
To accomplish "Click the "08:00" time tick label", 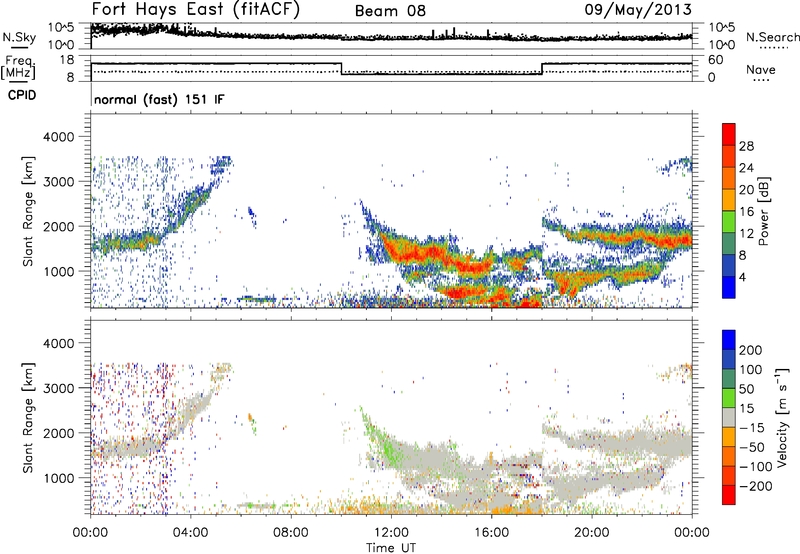I will click(291, 533).
